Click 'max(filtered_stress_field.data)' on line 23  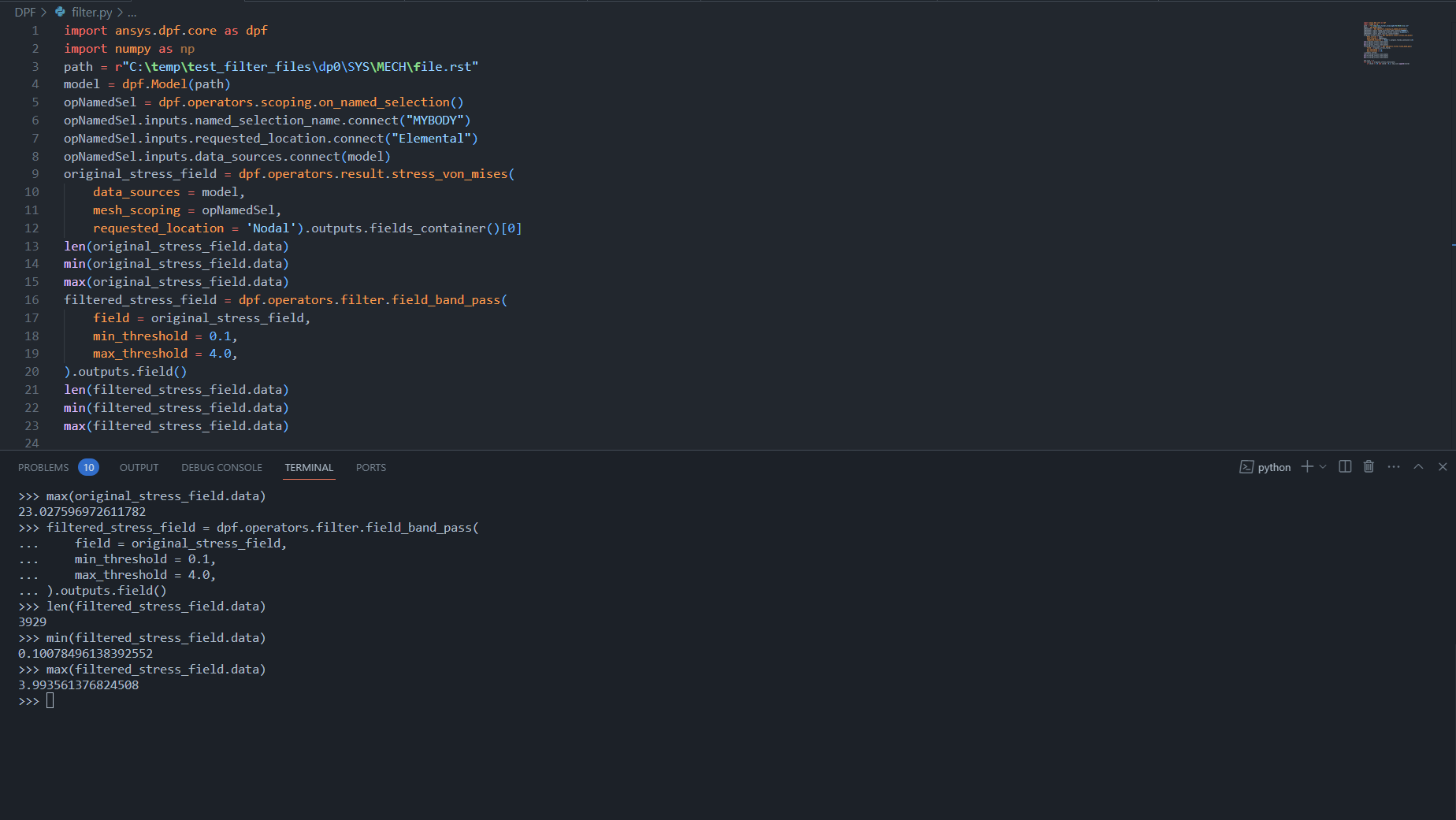(x=176, y=426)
